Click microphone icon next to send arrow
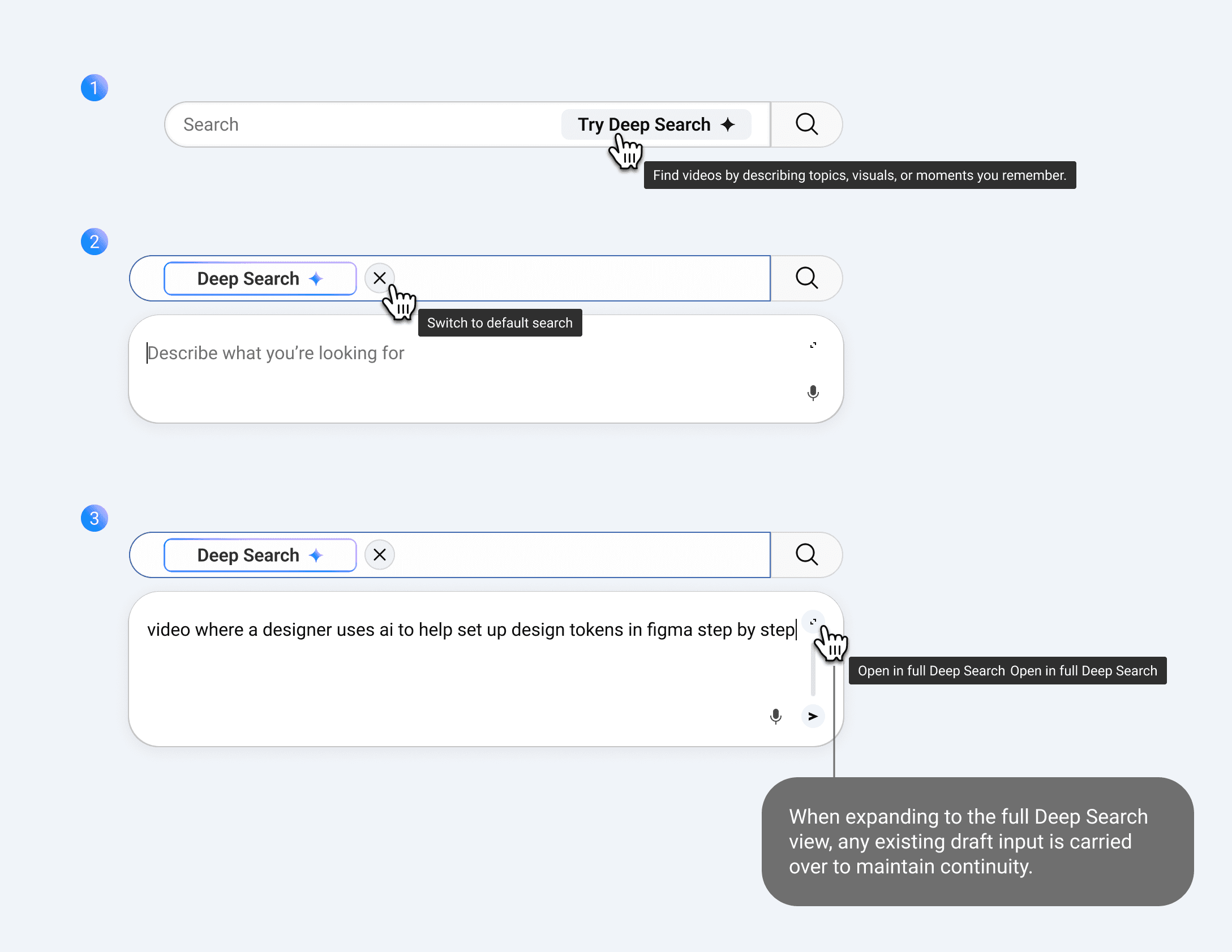The image size is (1232, 952). coord(776,716)
